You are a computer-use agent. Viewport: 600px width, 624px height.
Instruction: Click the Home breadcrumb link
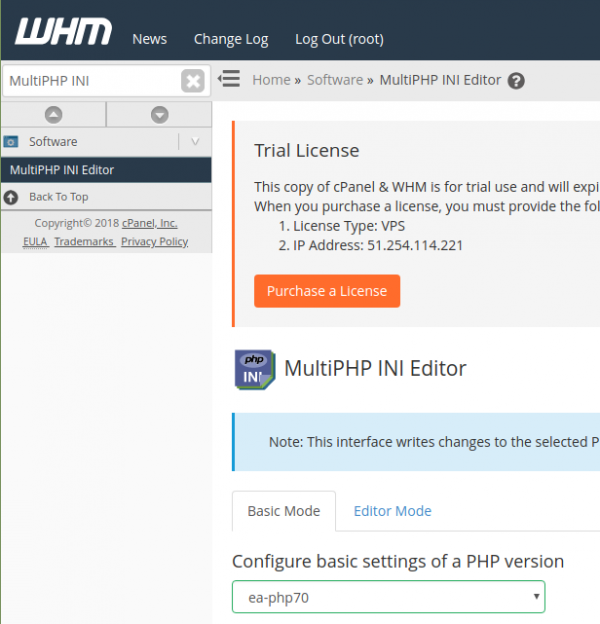pos(271,80)
